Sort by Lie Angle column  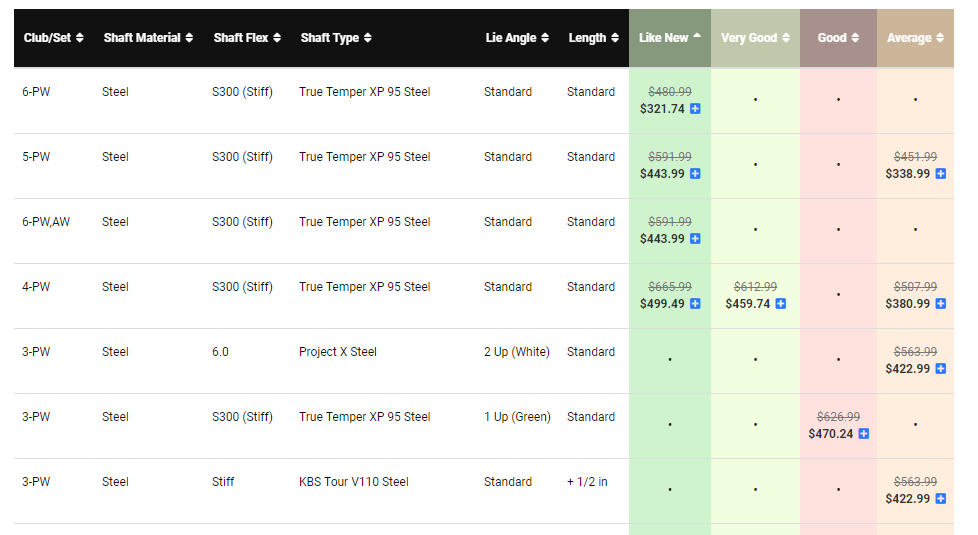point(516,38)
